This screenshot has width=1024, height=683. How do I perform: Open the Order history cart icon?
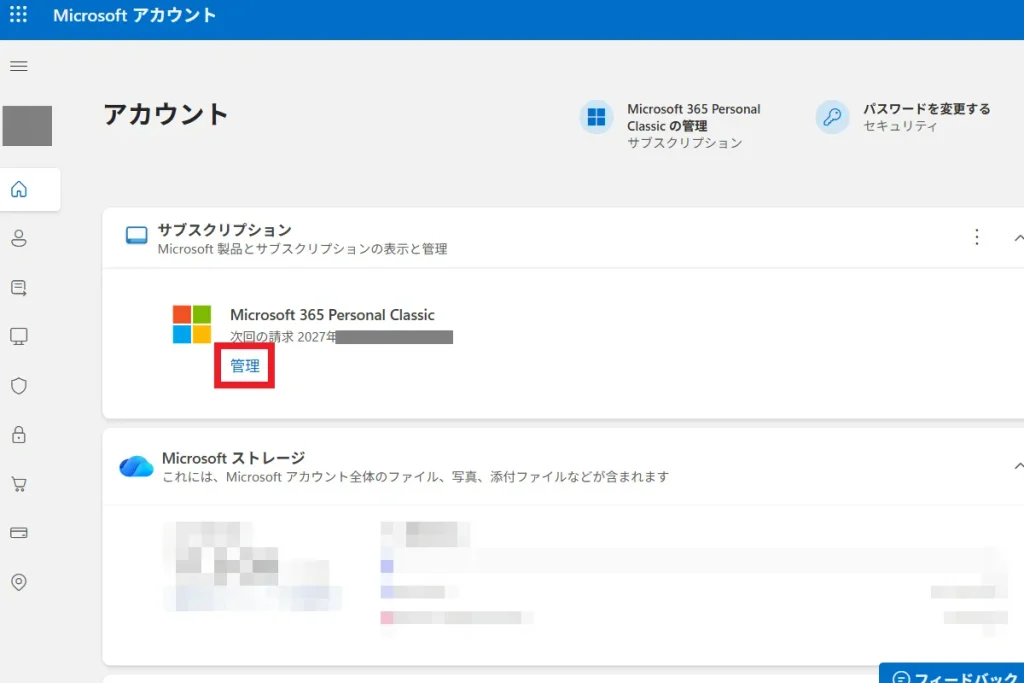tap(19, 484)
